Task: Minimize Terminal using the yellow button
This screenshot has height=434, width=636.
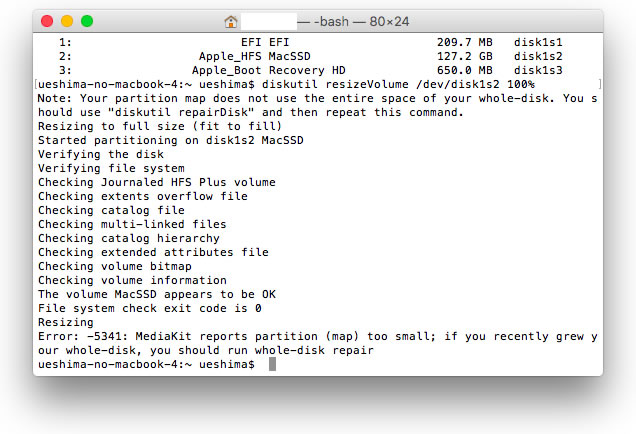Action: coord(67,21)
